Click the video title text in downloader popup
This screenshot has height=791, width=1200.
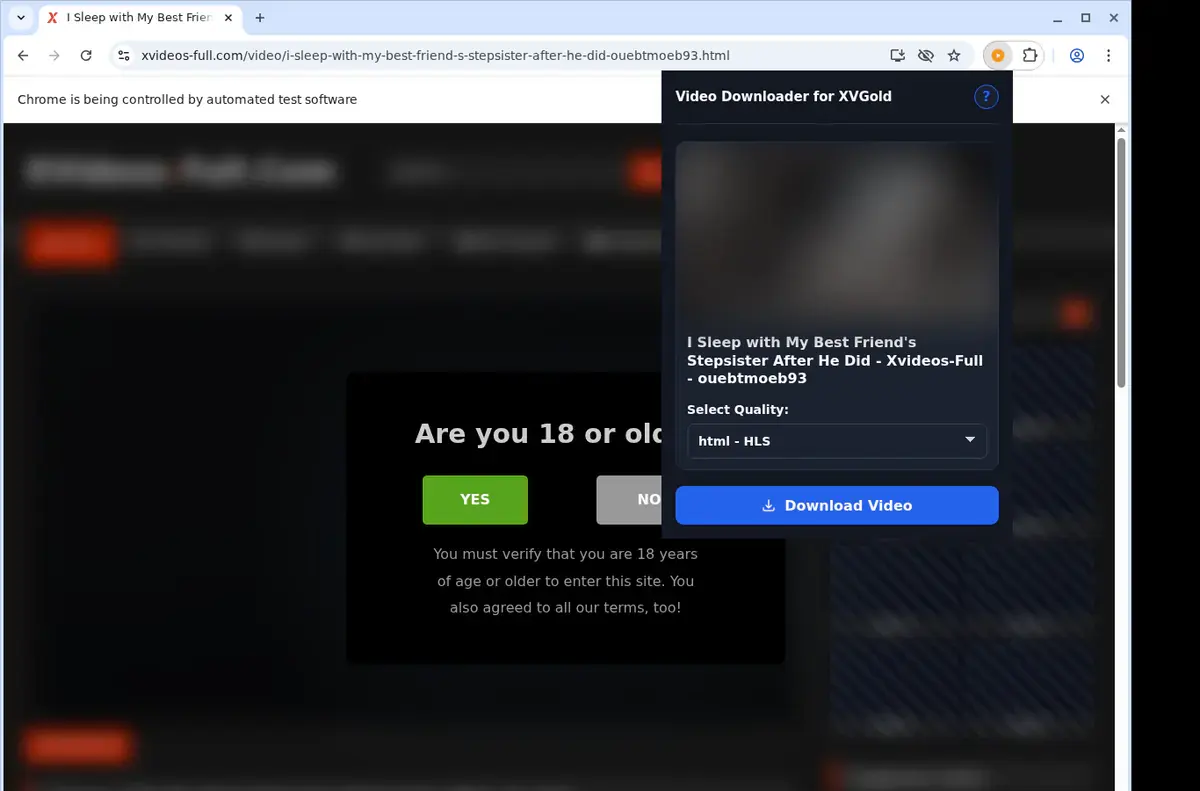[x=835, y=360]
